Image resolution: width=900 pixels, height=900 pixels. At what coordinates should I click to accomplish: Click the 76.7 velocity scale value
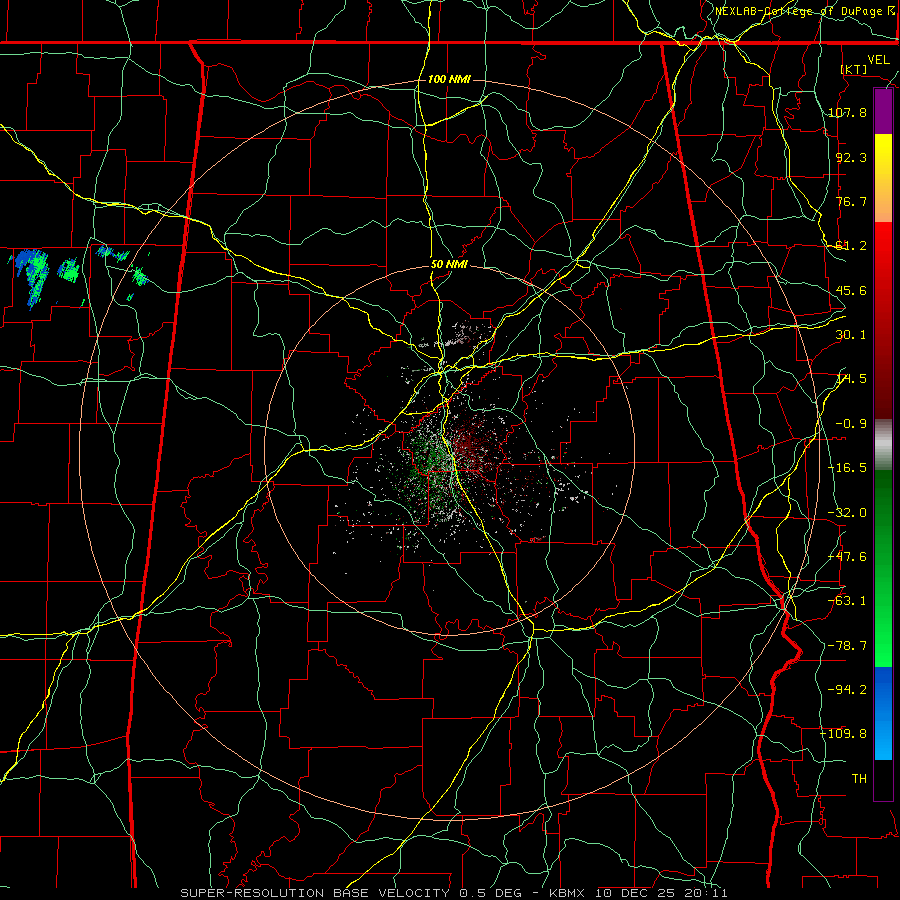[851, 201]
